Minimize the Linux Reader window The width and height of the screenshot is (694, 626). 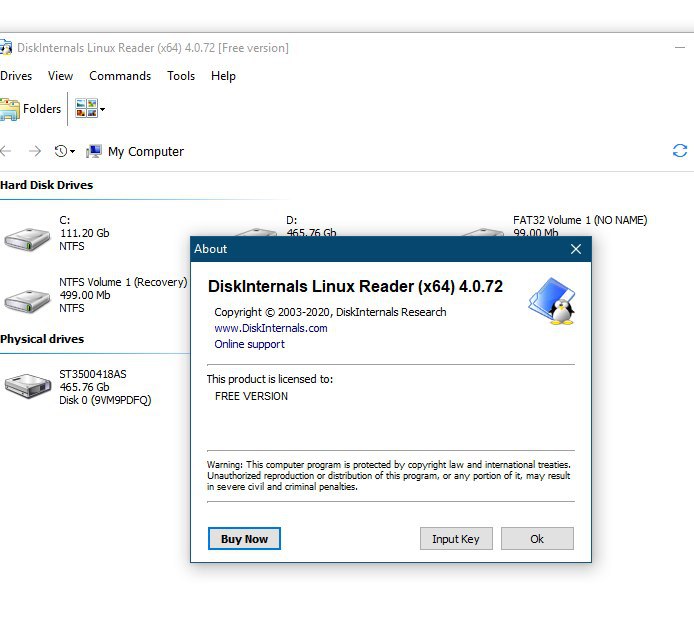(680, 47)
